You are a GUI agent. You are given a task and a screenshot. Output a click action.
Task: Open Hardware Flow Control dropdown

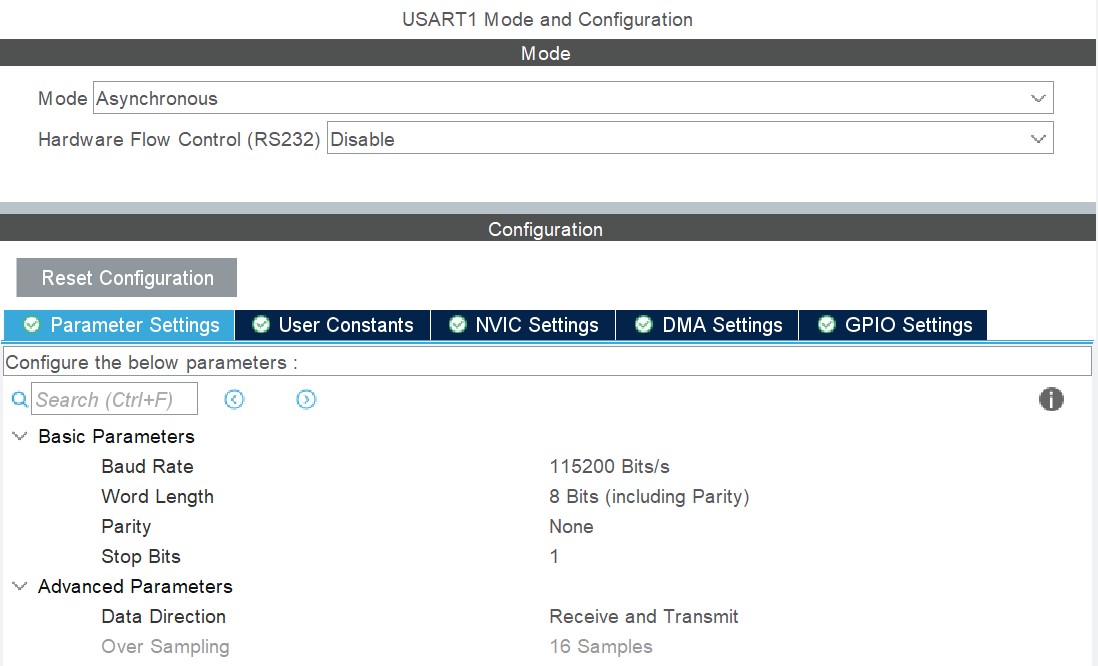pos(690,139)
